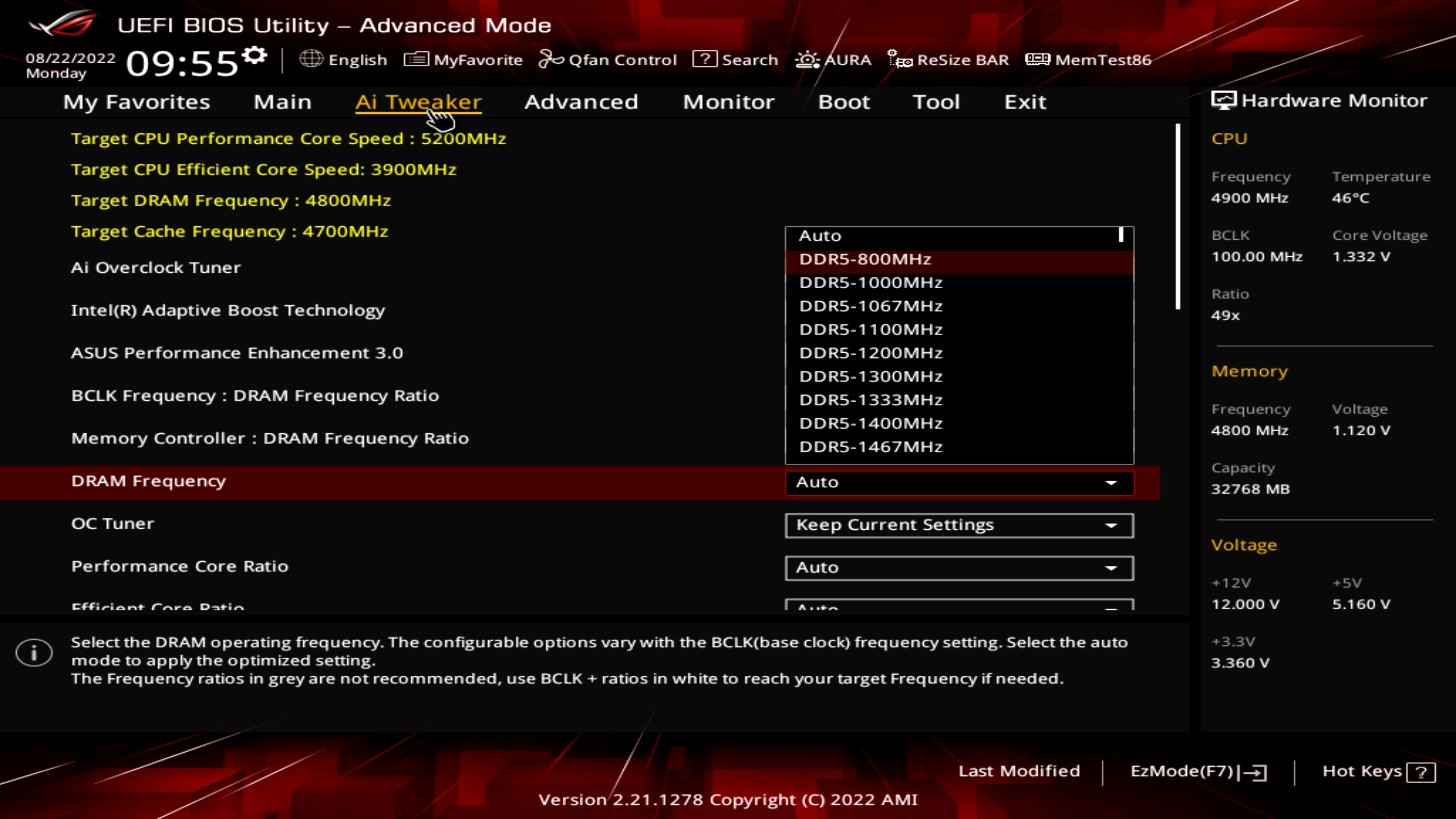Viewport: 1456px width, 819px height.
Task: Click the Exit menu item
Action: (x=1024, y=101)
